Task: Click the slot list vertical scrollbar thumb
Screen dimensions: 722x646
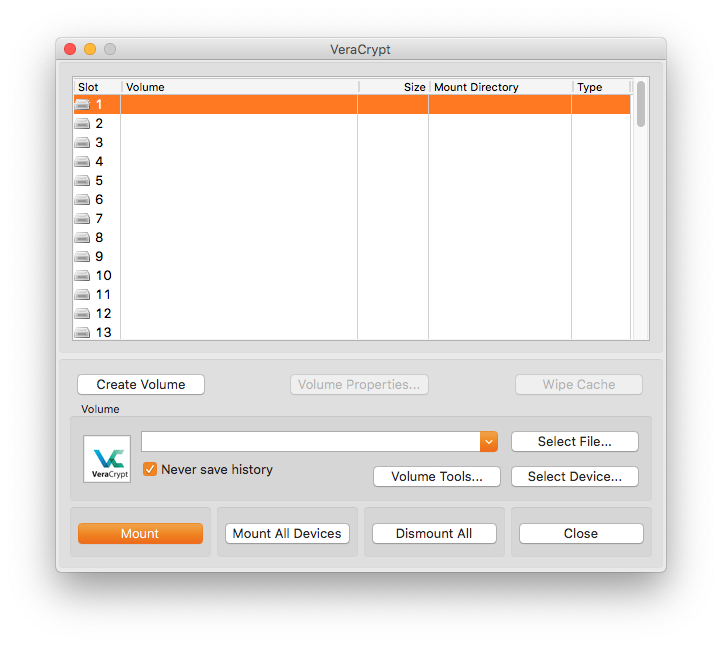Action: pyautogui.click(x=640, y=104)
